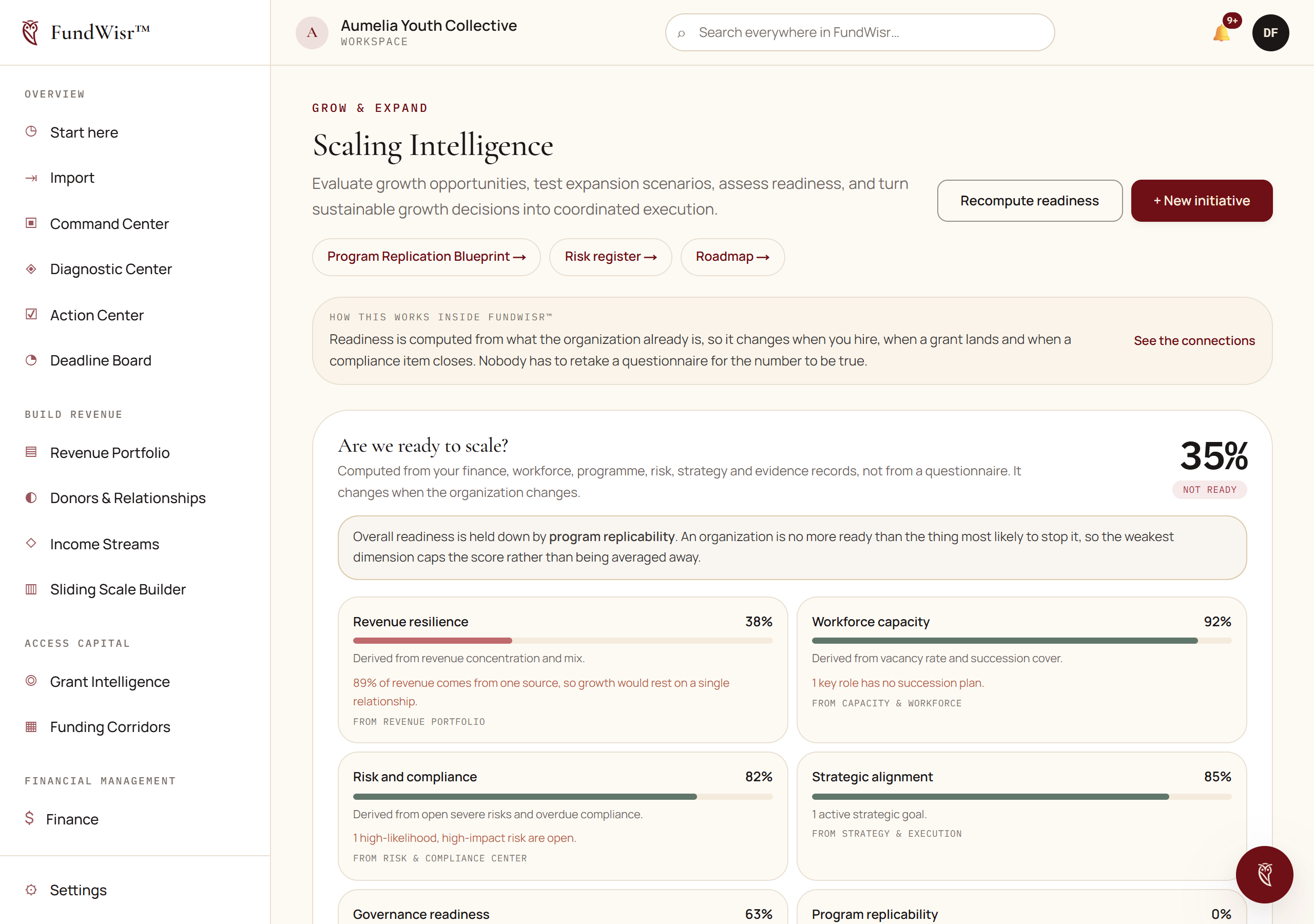The height and width of the screenshot is (924, 1314).
Task: Click the Governance readiness card title
Action: click(421, 914)
